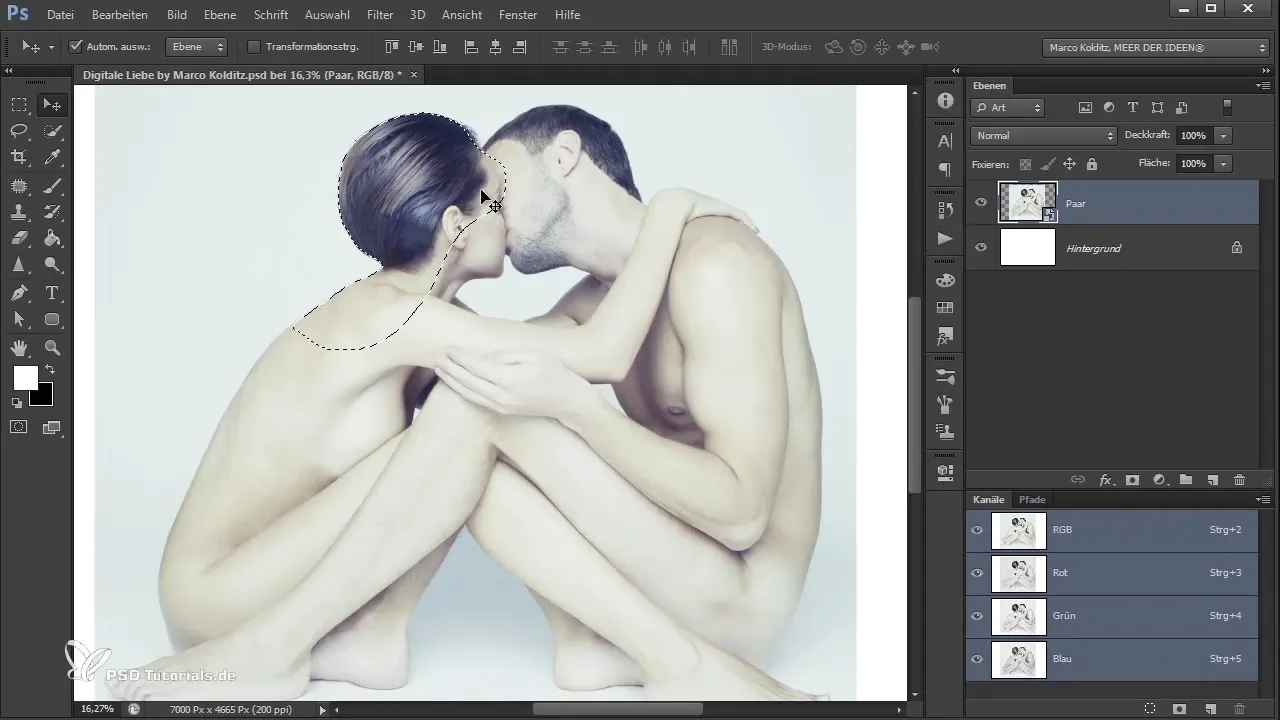
Task: Click the Paar layer thumbnail
Action: coord(1028,202)
